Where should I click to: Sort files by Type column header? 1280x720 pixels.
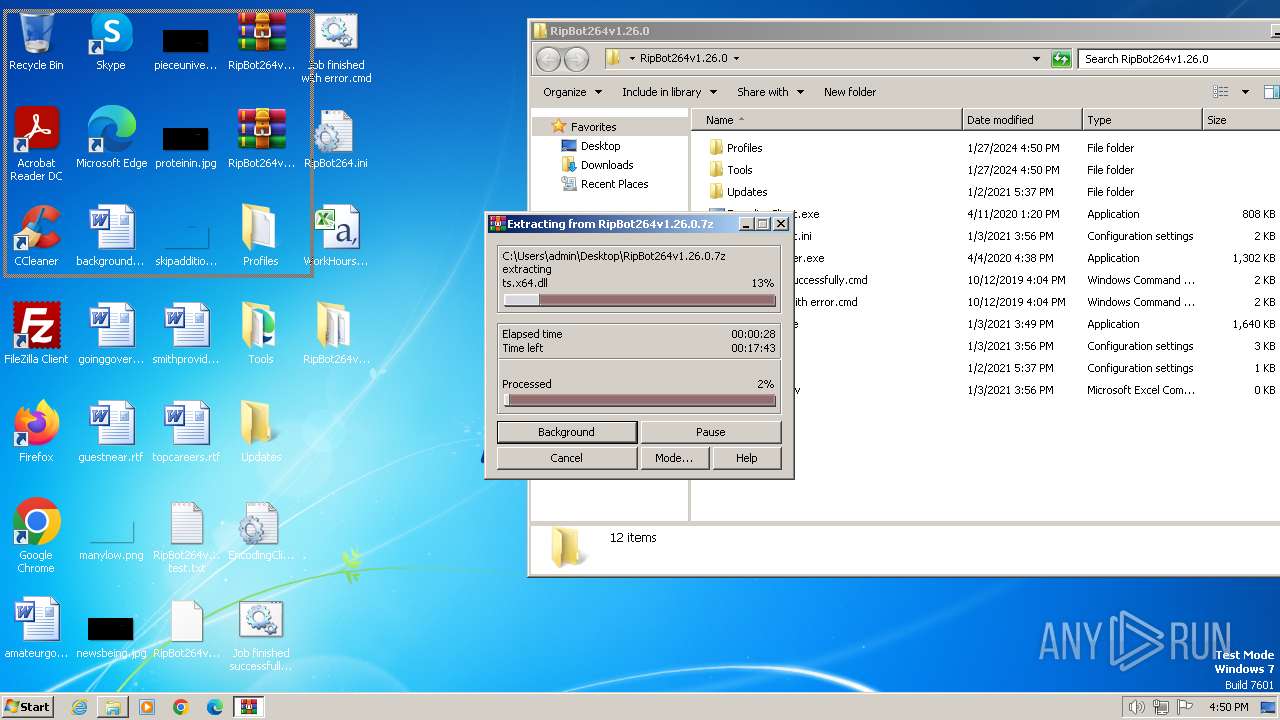pyautogui.click(x=1142, y=120)
